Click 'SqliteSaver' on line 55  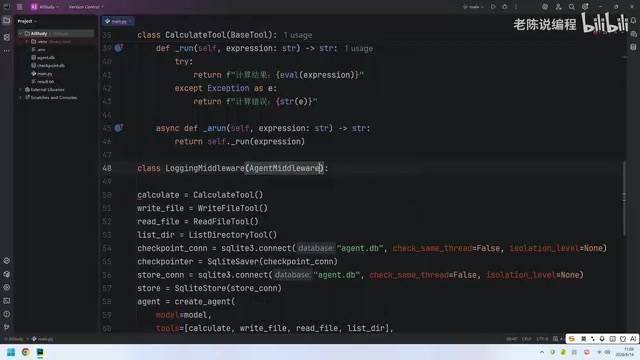pyautogui.click(x=233, y=262)
